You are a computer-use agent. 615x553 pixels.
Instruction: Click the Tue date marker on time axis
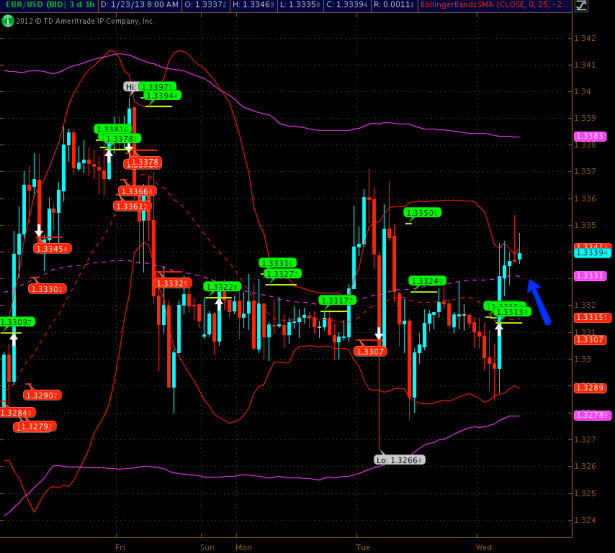[x=363, y=547]
